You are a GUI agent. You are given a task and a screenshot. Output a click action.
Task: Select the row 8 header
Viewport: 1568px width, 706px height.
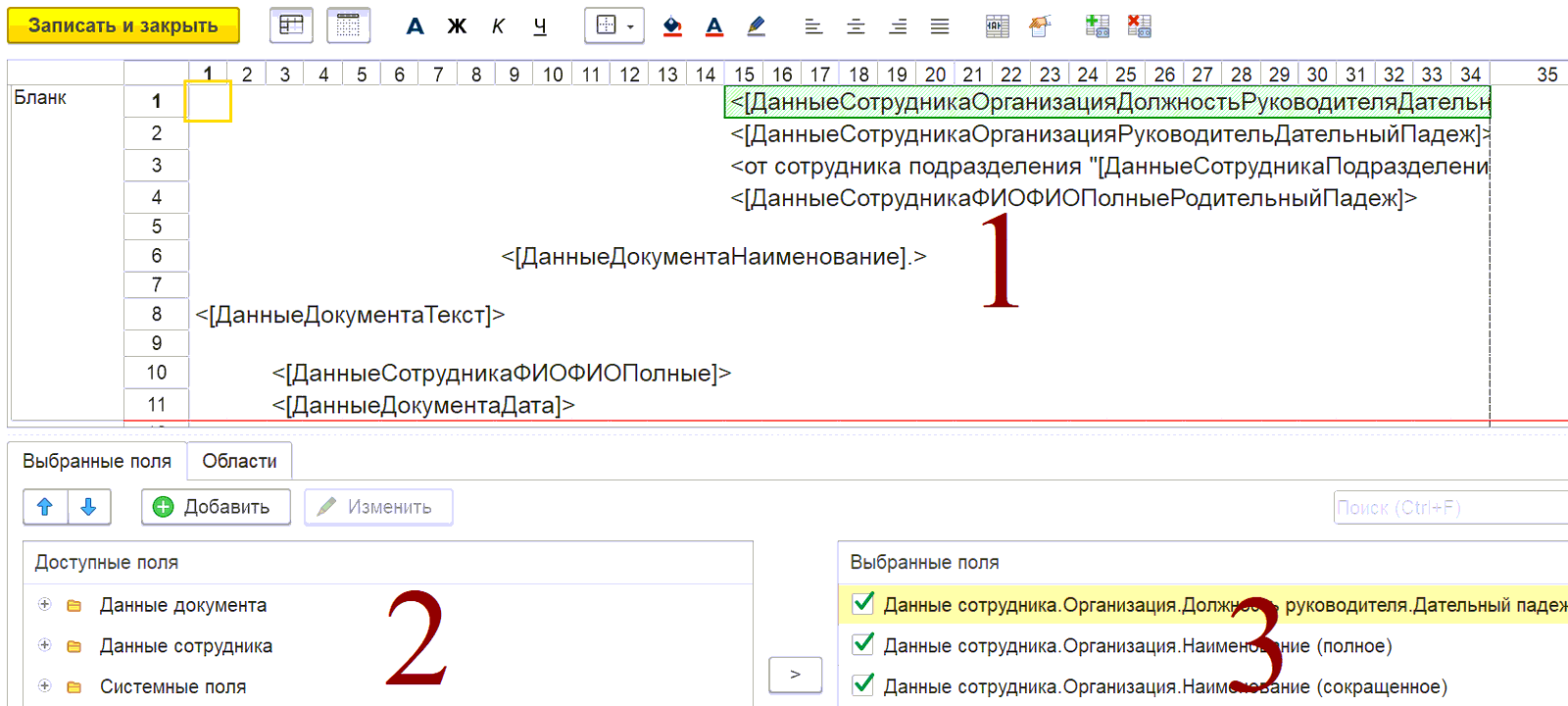pyautogui.click(x=156, y=314)
